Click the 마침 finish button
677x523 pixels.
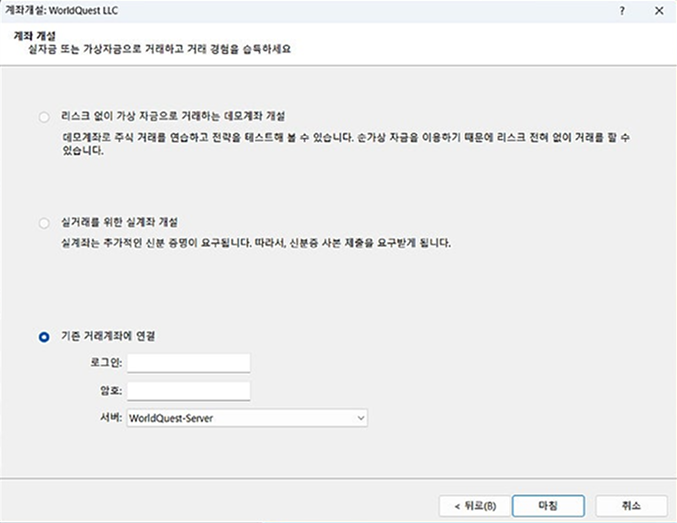[548, 506]
